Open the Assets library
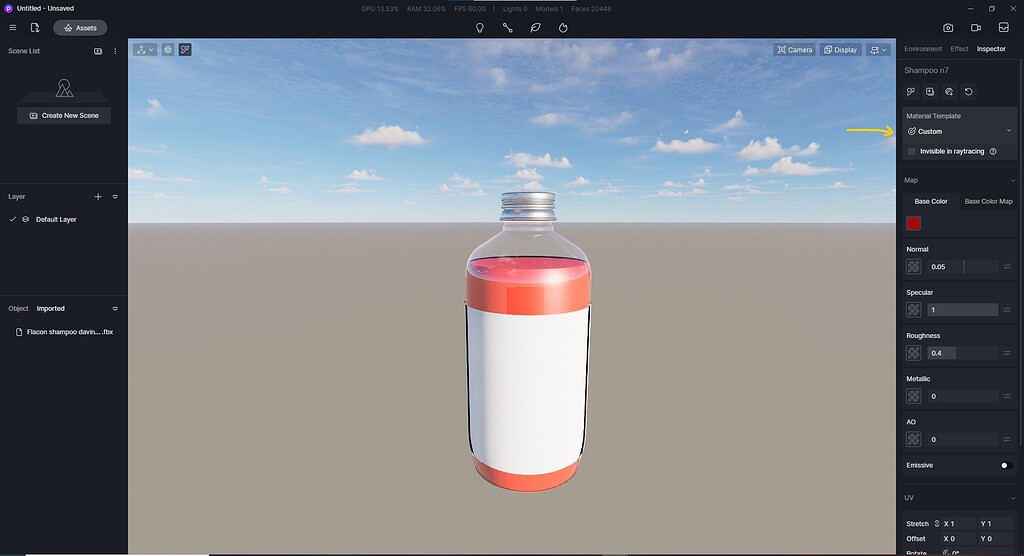 pyautogui.click(x=80, y=27)
